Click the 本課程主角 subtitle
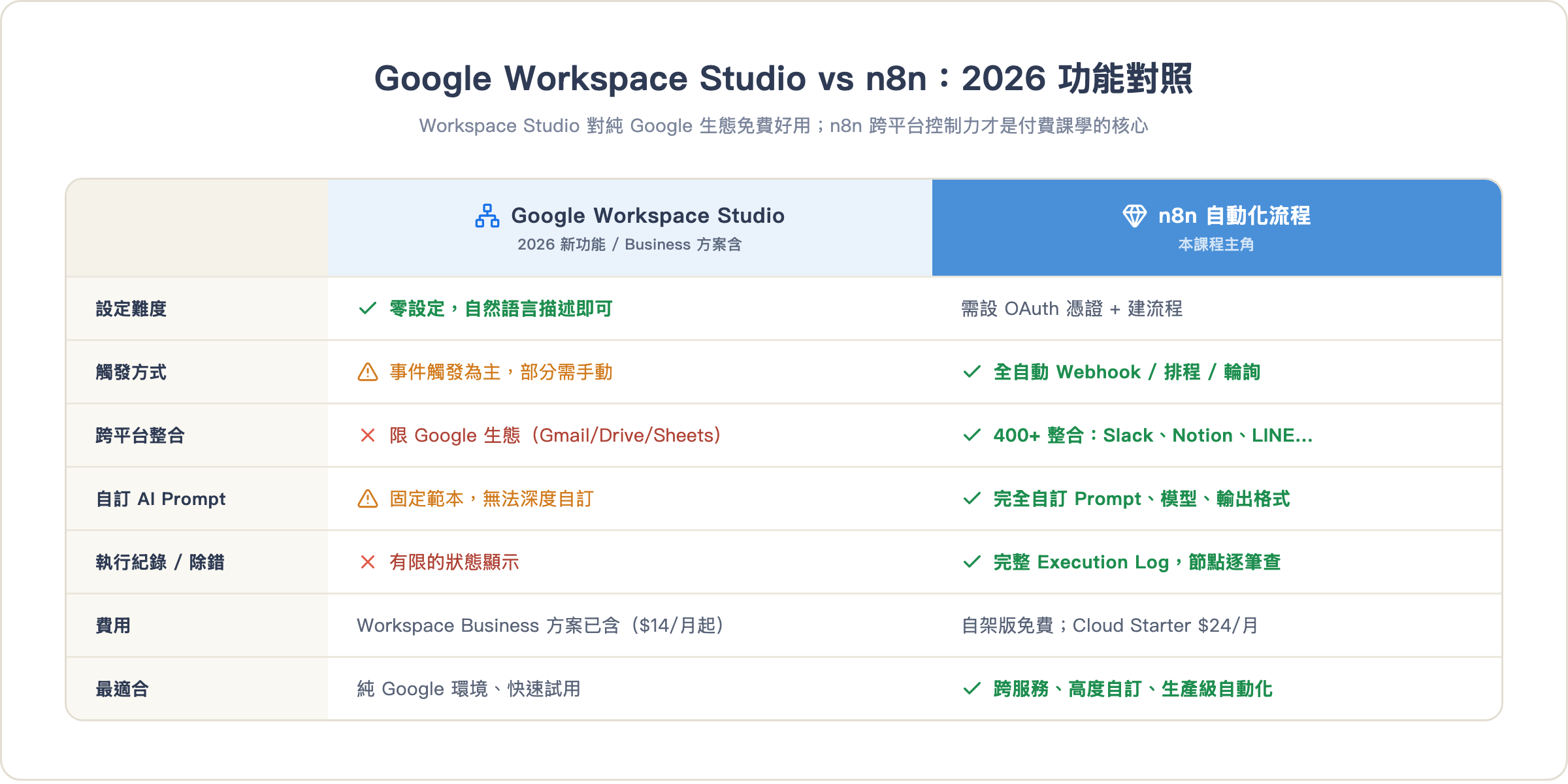 pyautogui.click(x=1217, y=245)
